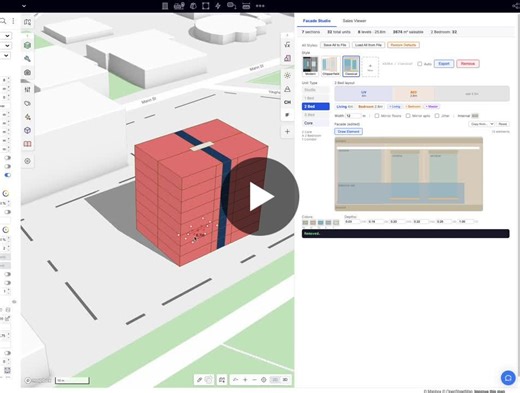Screen dimensions: 520x393
Task: Select the 1 Bed unit type
Action: tap(315, 98)
